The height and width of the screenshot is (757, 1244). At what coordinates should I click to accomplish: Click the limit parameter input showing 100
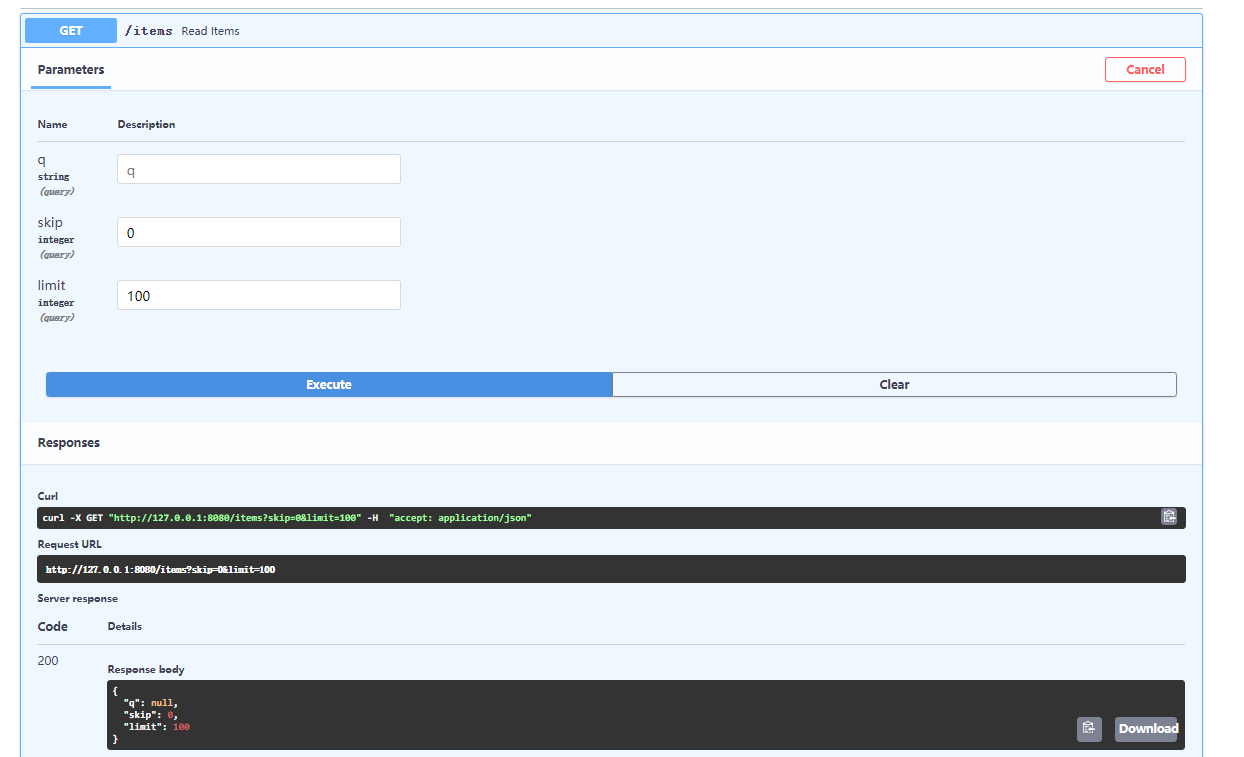coord(258,294)
